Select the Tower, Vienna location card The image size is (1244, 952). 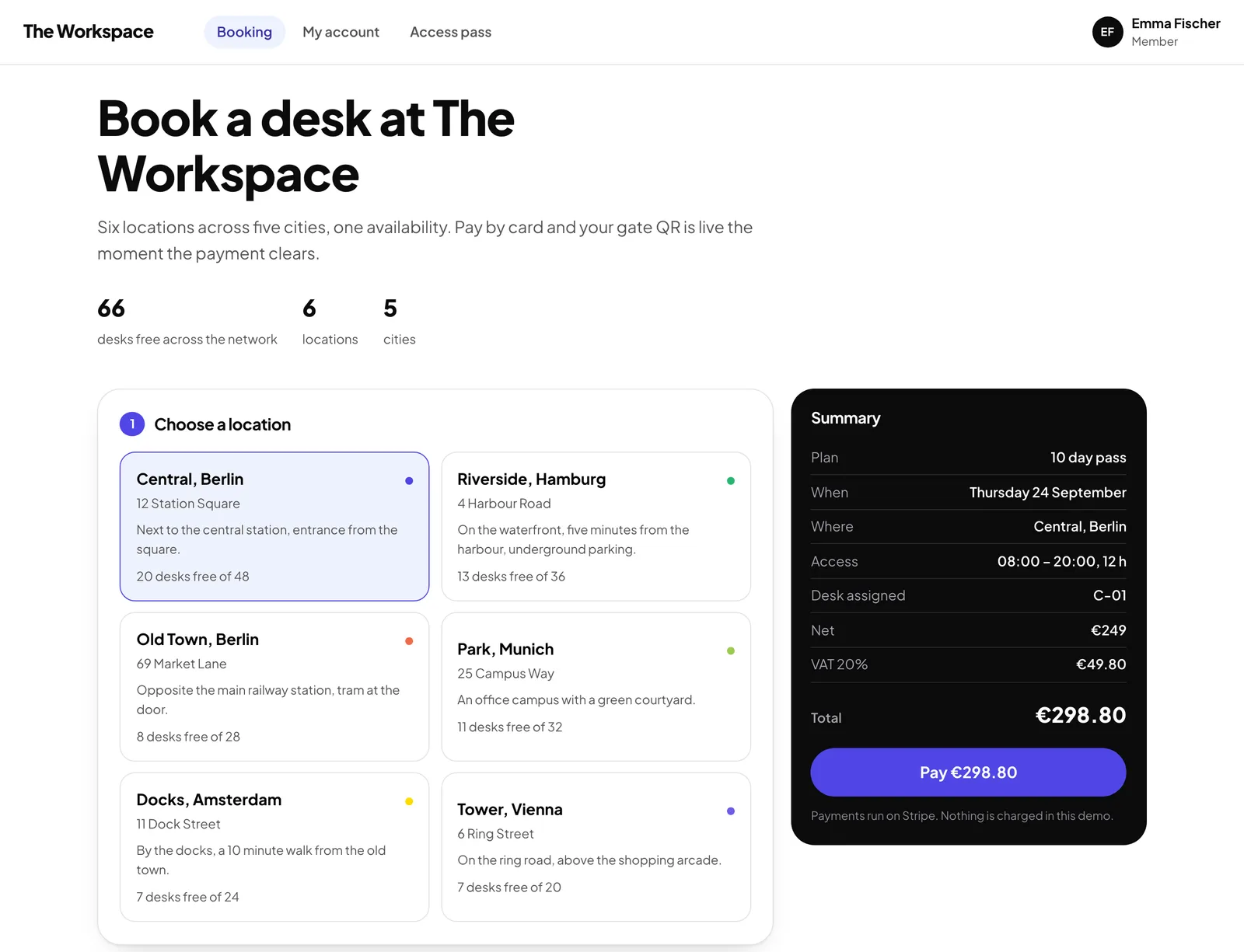[x=596, y=846]
